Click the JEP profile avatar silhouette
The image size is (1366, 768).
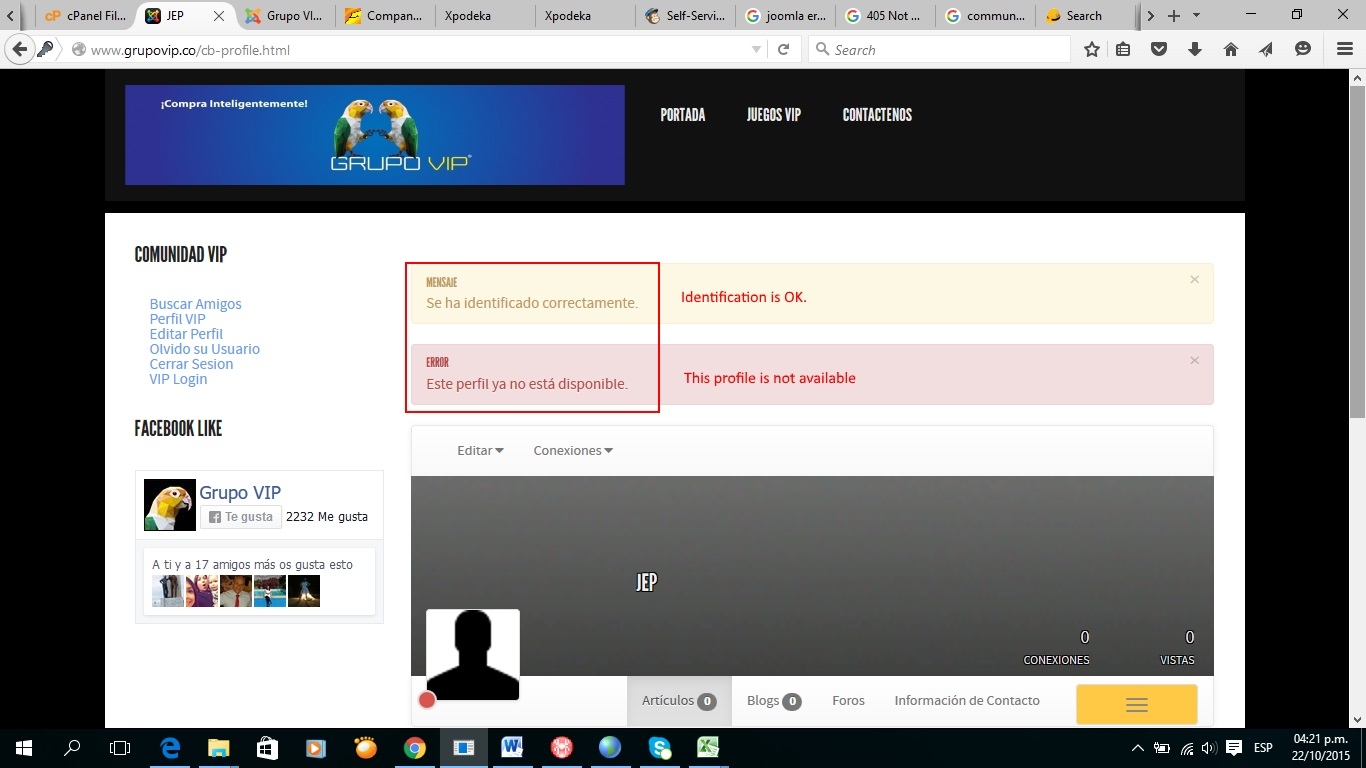click(472, 655)
